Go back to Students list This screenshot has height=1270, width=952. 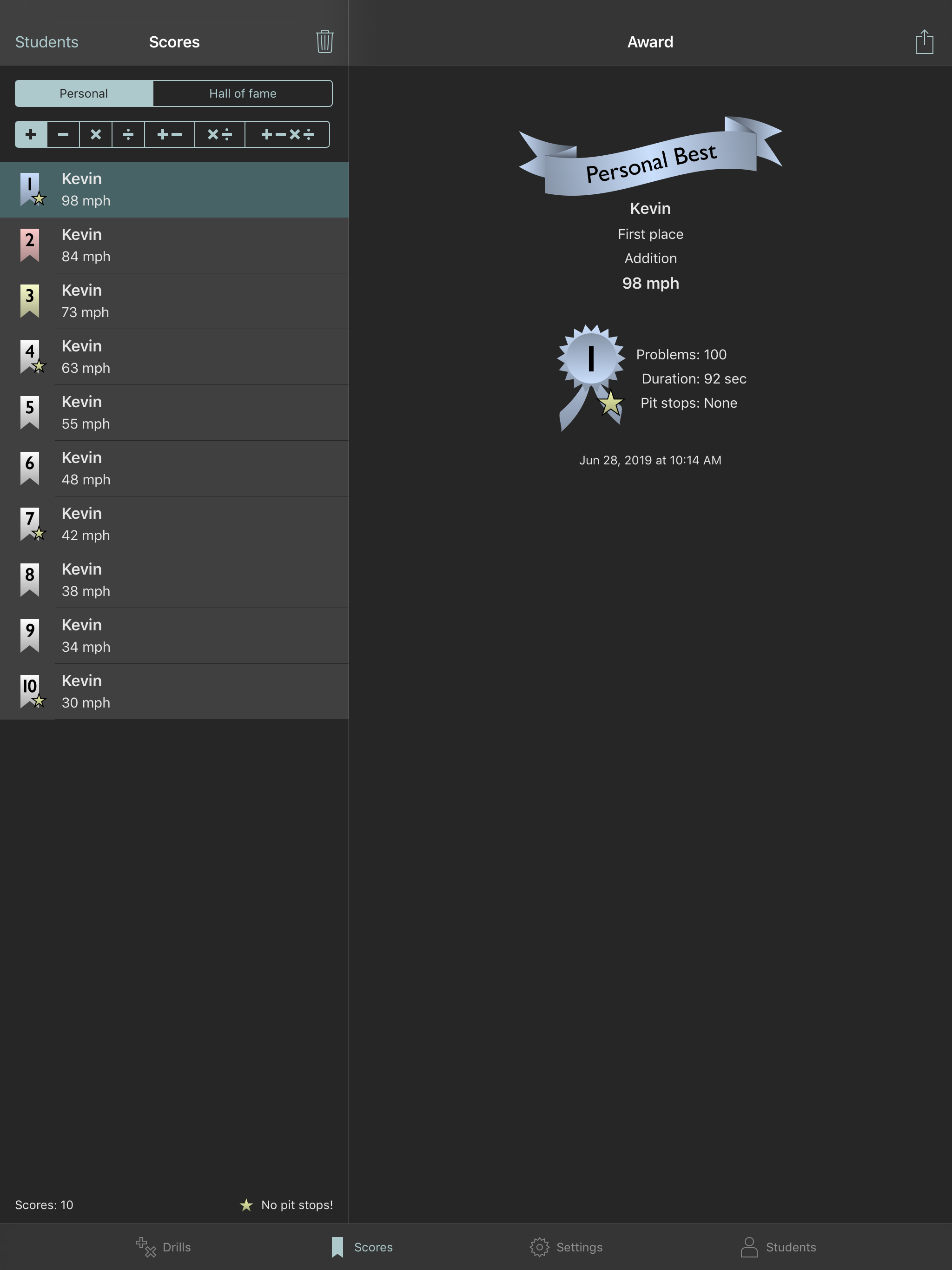[x=46, y=42]
